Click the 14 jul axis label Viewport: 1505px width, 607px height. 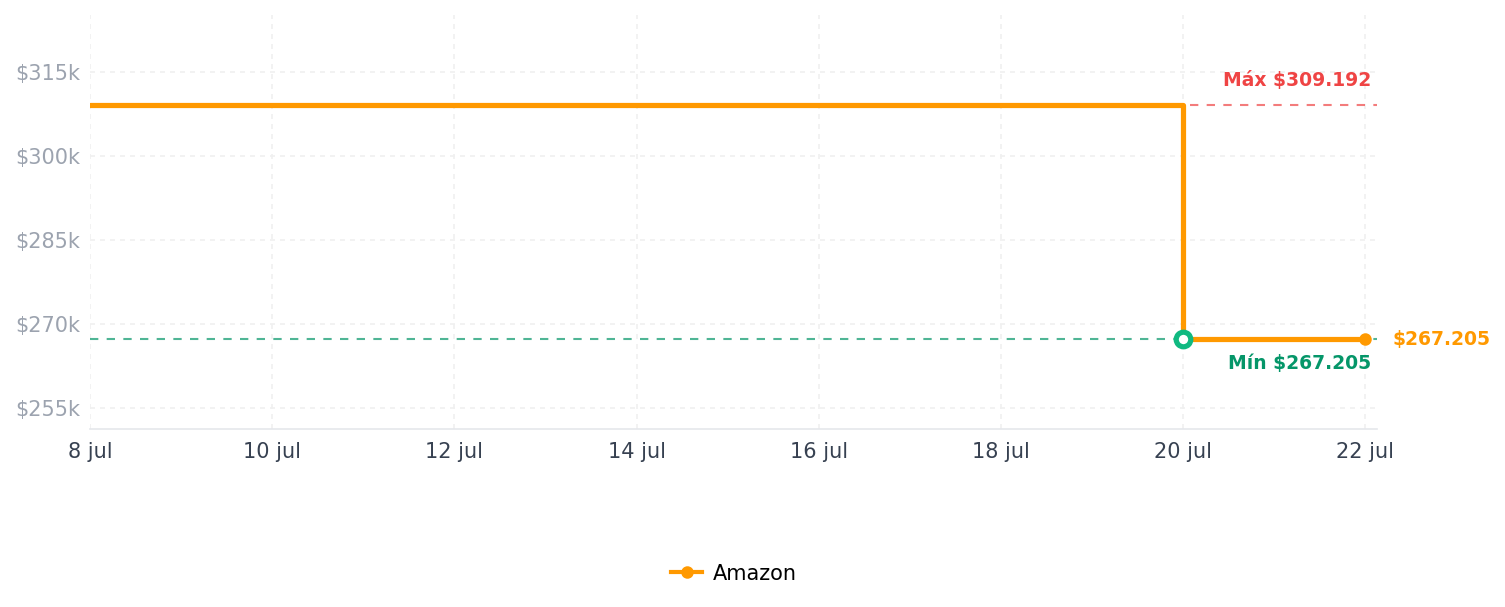[x=637, y=451]
